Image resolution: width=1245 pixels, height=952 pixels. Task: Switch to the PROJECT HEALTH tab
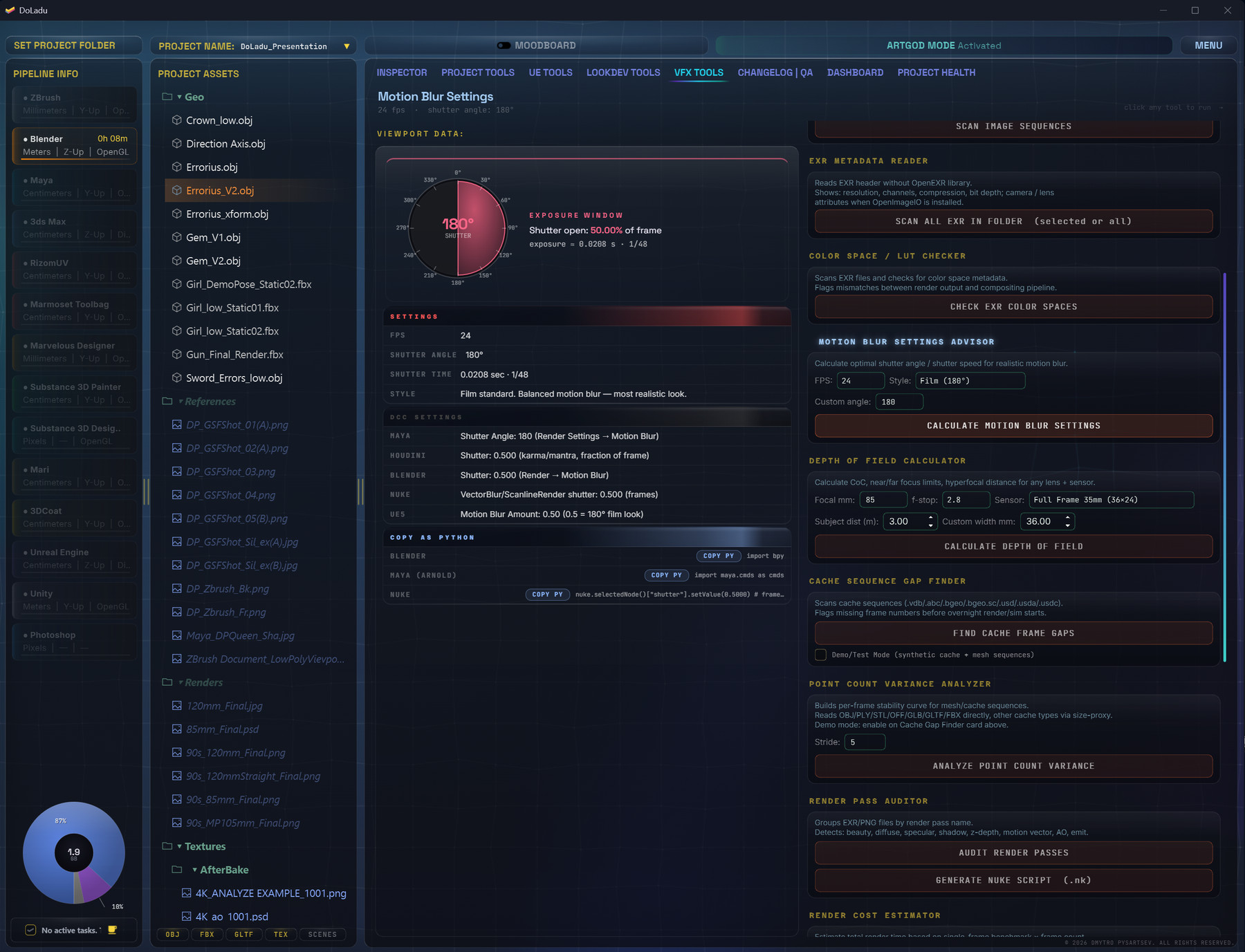936,73
